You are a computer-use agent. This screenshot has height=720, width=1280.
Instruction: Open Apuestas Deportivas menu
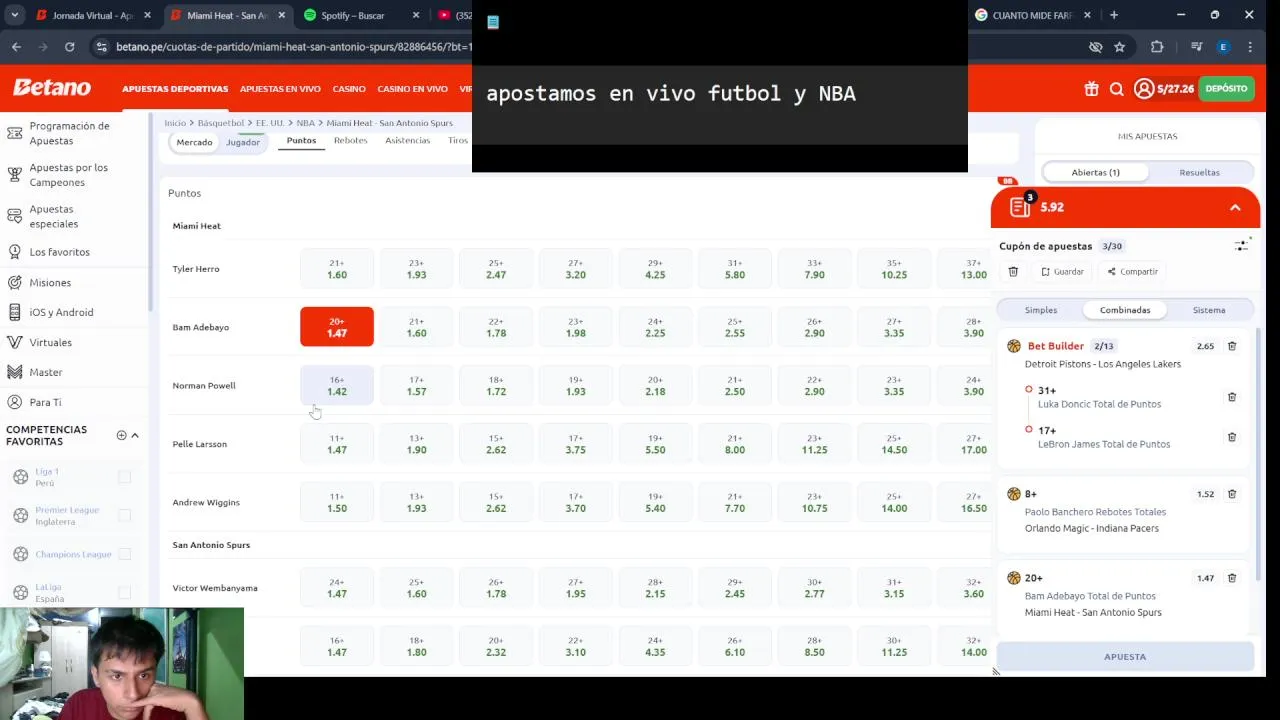point(175,89)
